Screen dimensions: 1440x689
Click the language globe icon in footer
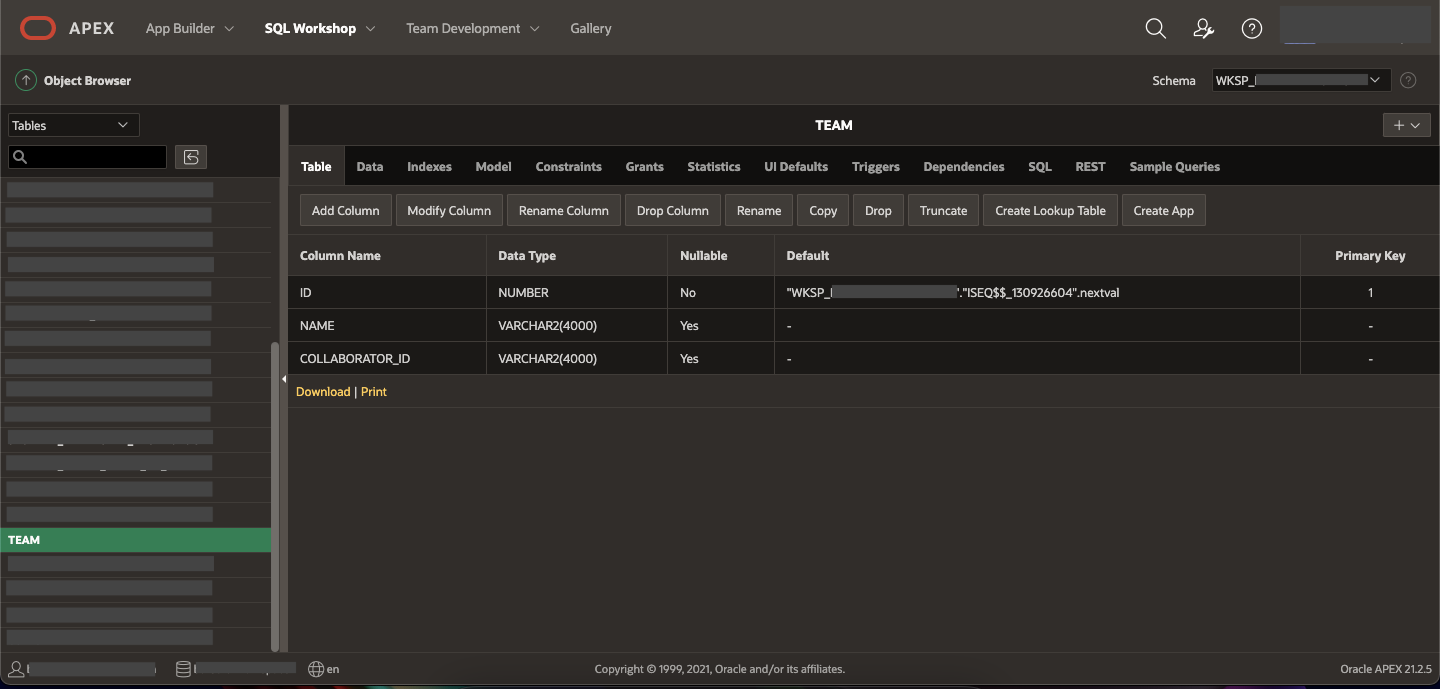pyautogui.click(x=316, y=669)
